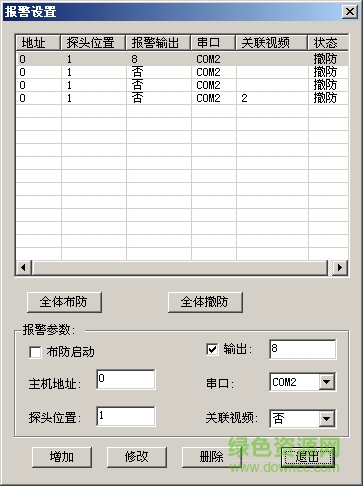Select the row with 关联视频 value 2
This screenshot has width=363, height=486.
tap(182, 98)
